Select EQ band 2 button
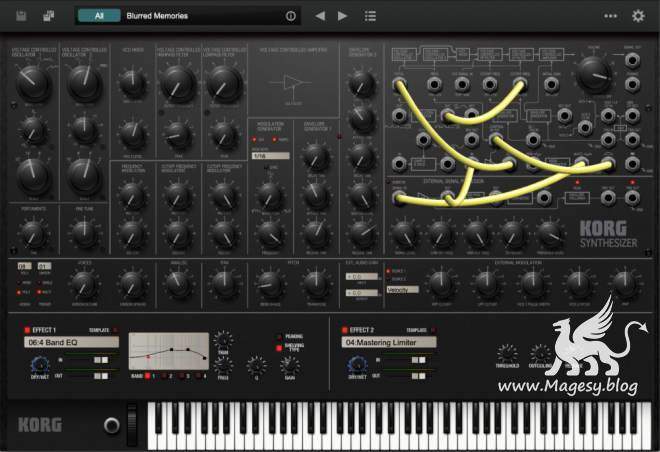660x452 pixels. tap(164, 376)
